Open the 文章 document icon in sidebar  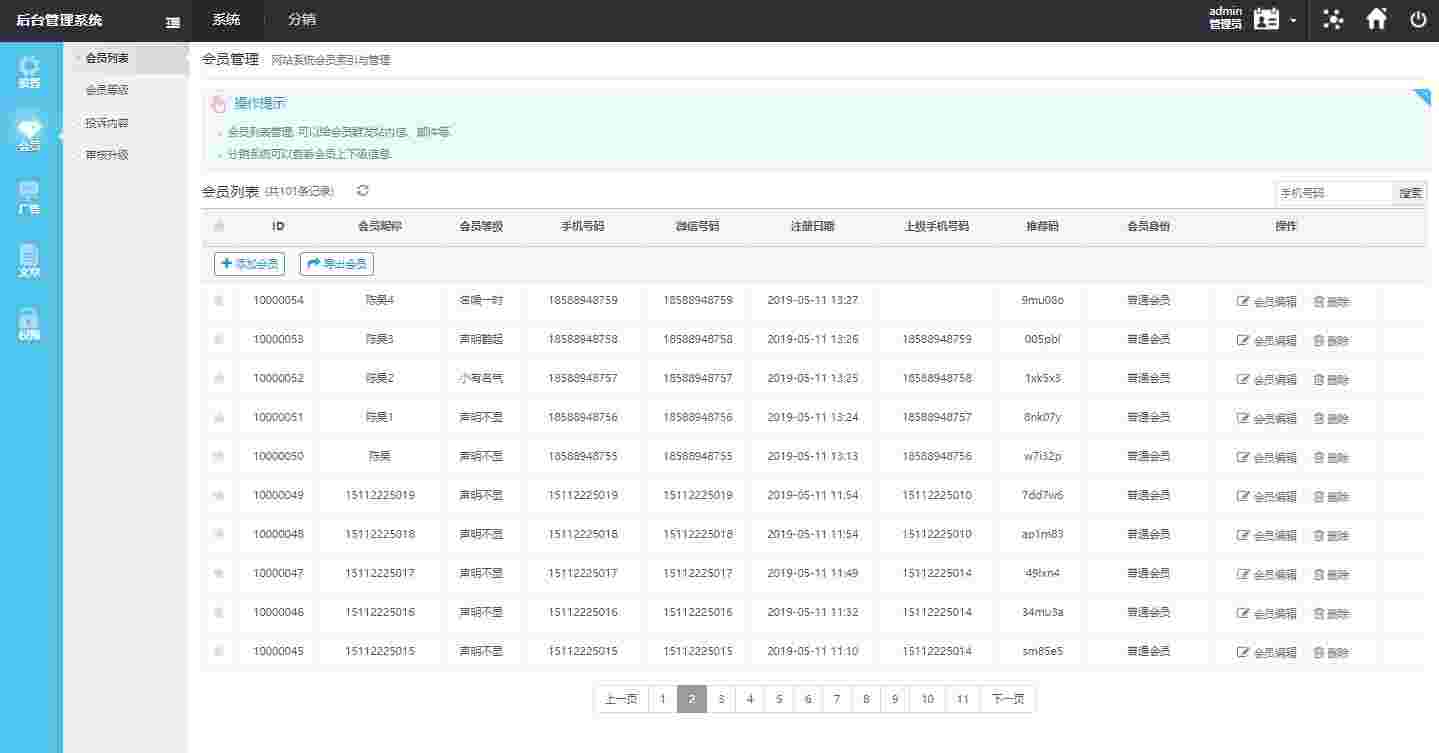30,261
